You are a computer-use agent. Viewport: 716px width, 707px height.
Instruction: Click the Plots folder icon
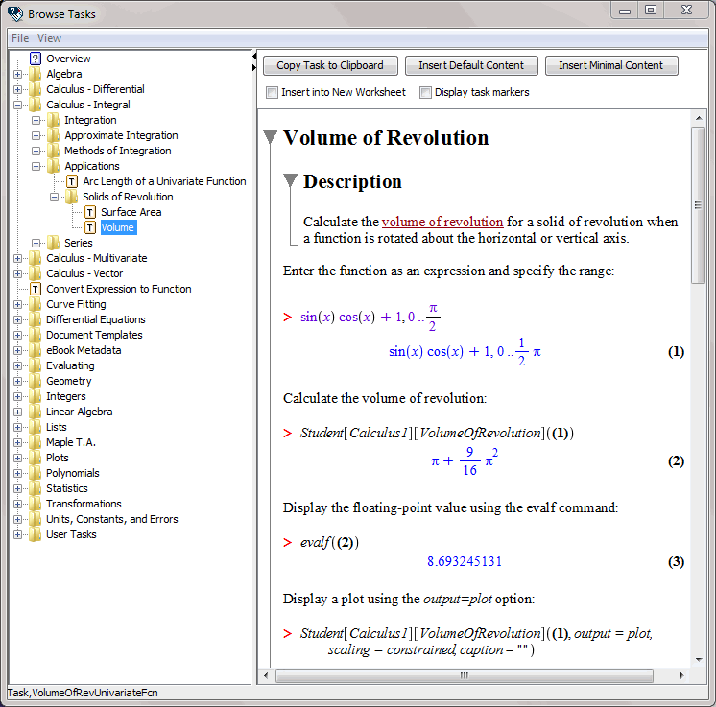point(36,458)
